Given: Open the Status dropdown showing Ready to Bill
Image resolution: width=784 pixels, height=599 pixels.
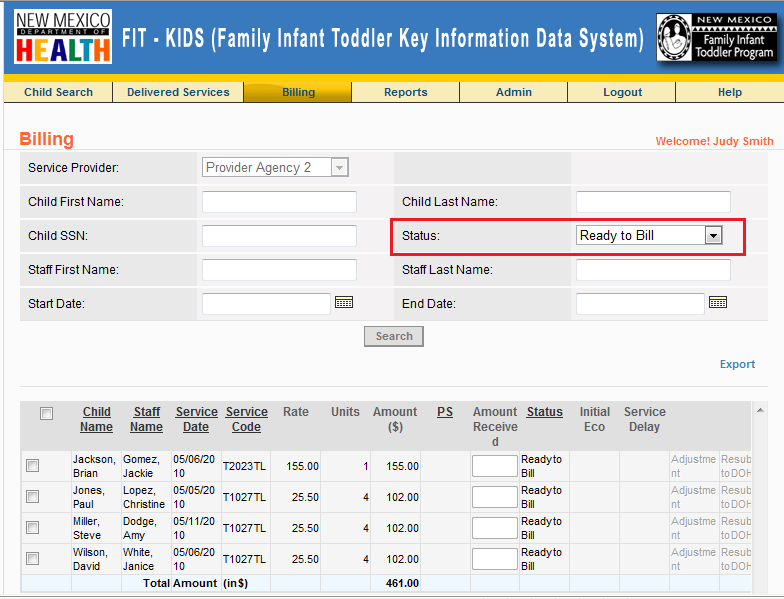Looking at the screenshot, I should point(649,235).
